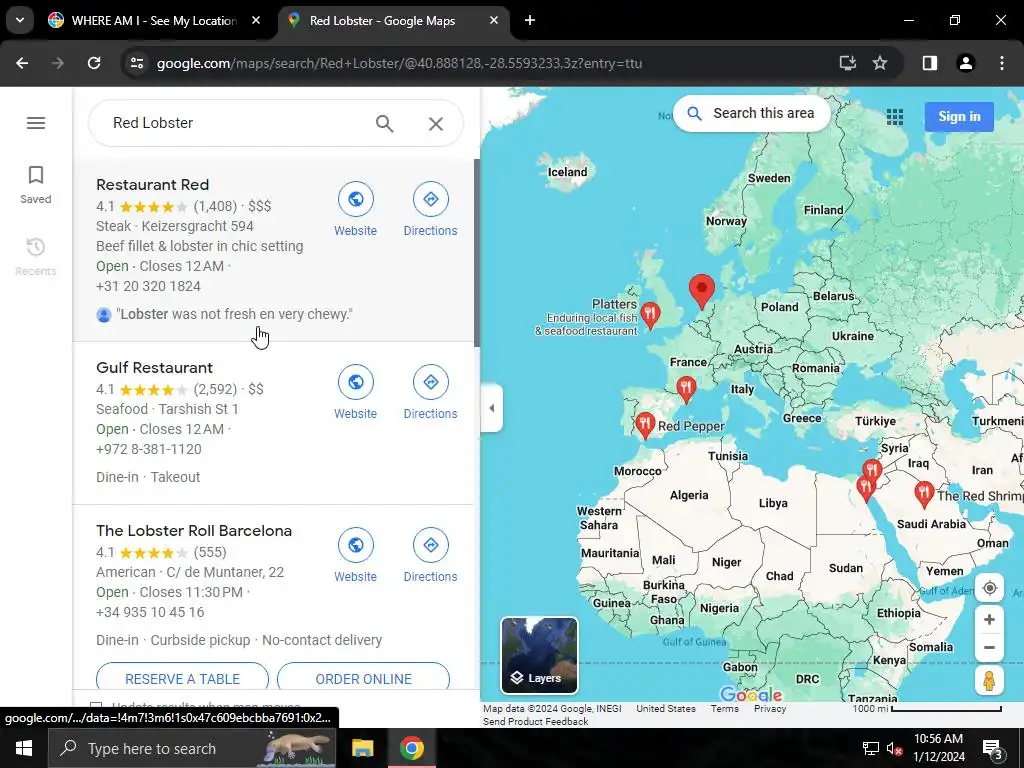Click the Sign in button
The width and height of the screenshot is (1024, 768).
pyautogui.click(x=959, y=117)
